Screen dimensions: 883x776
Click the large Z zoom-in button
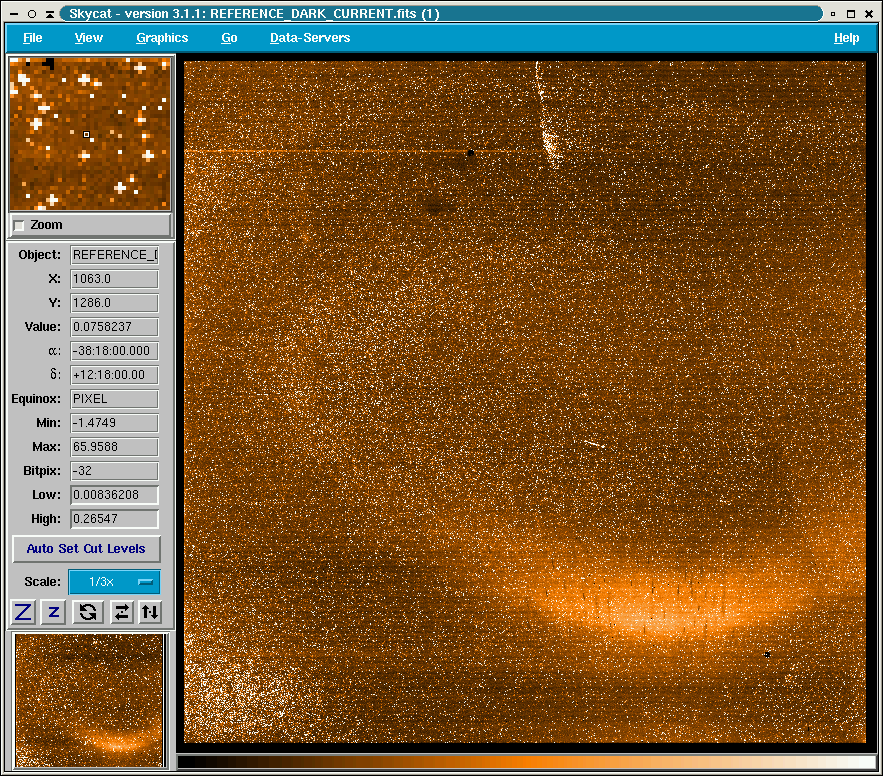(23, 612)
